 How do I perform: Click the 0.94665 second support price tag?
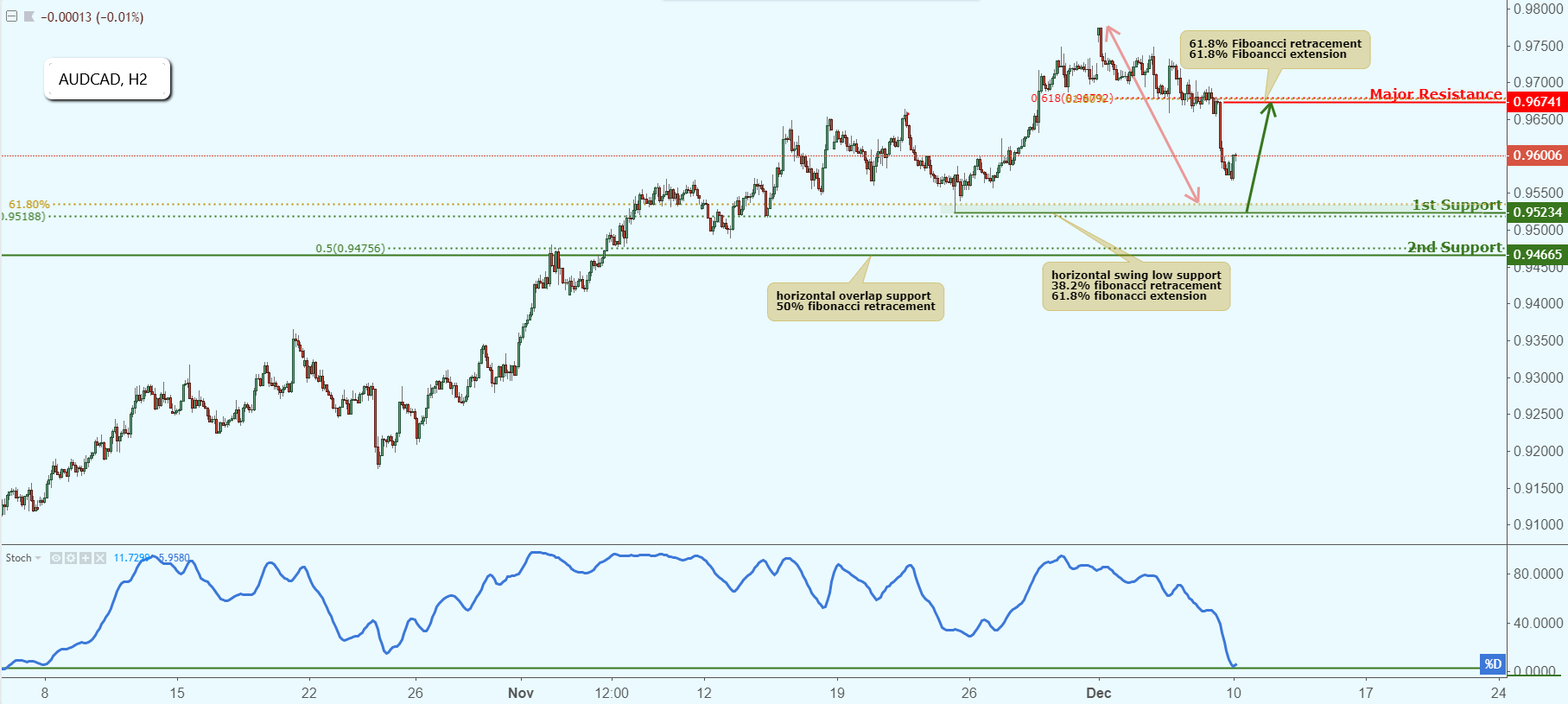pyautogui.click(x=1537, y=255)
